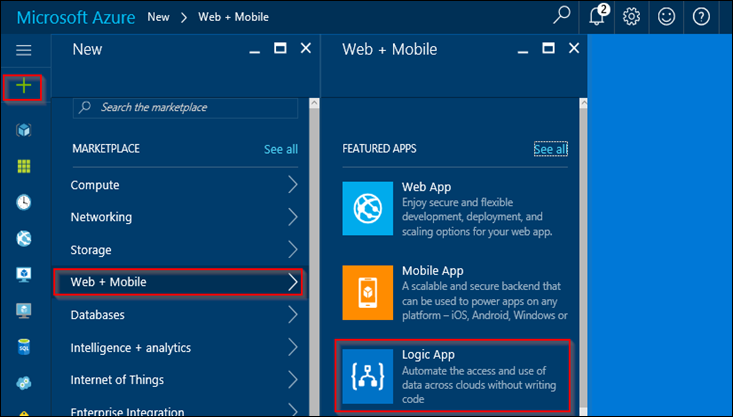
Task: Select the Intelligence + analytics label
Action: coord(130,348)
